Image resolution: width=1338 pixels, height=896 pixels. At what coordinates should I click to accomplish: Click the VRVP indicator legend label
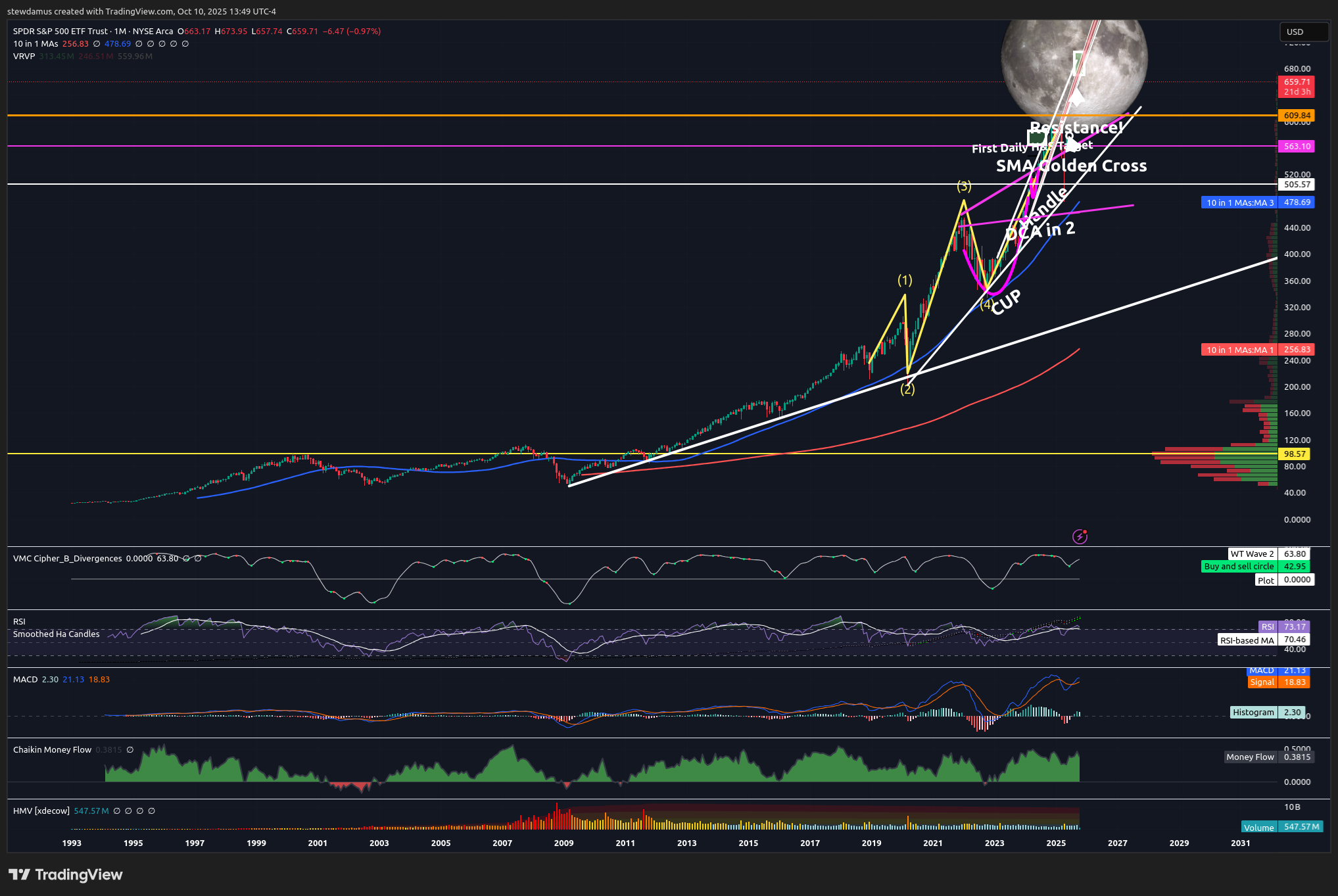24,57
